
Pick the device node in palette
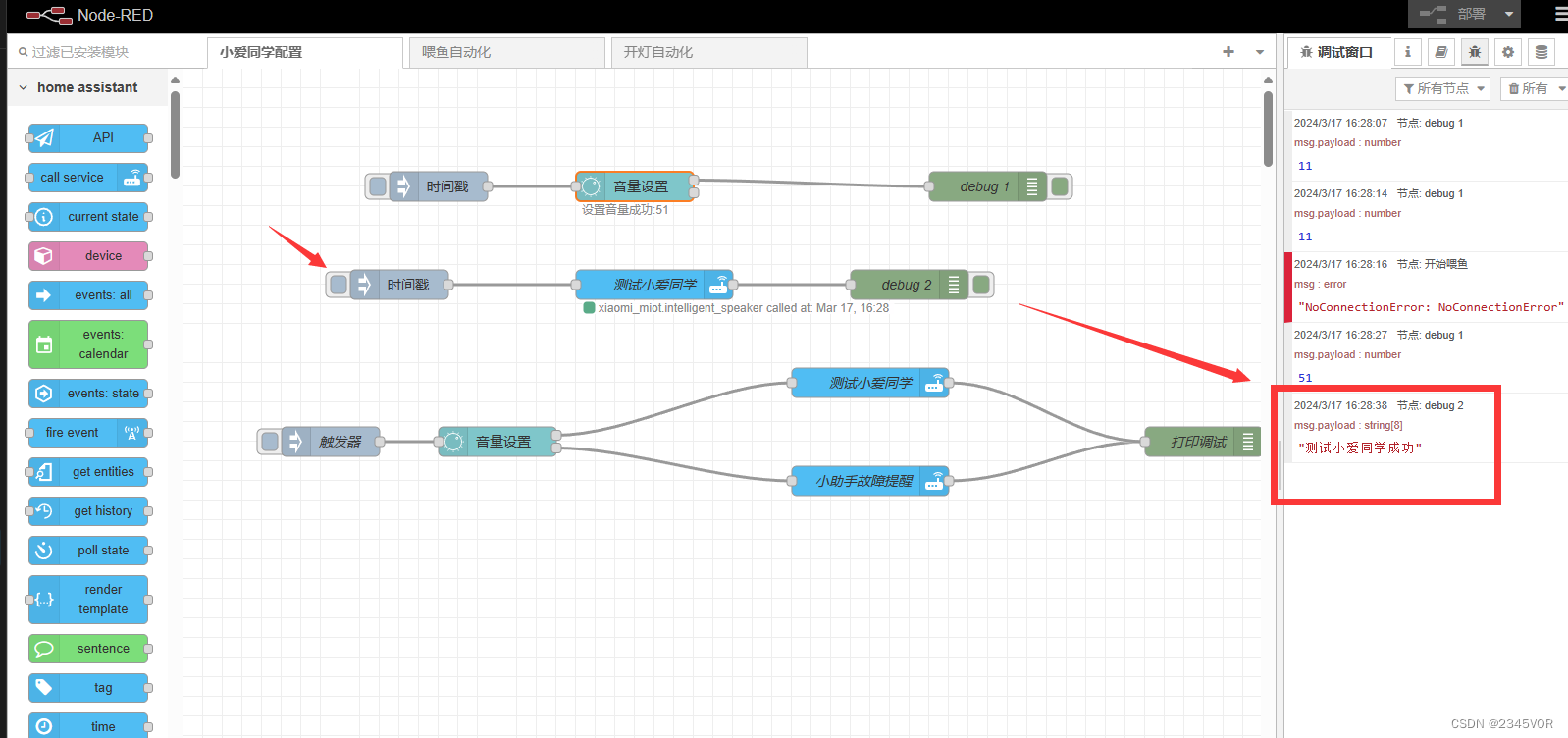(88, 256)
